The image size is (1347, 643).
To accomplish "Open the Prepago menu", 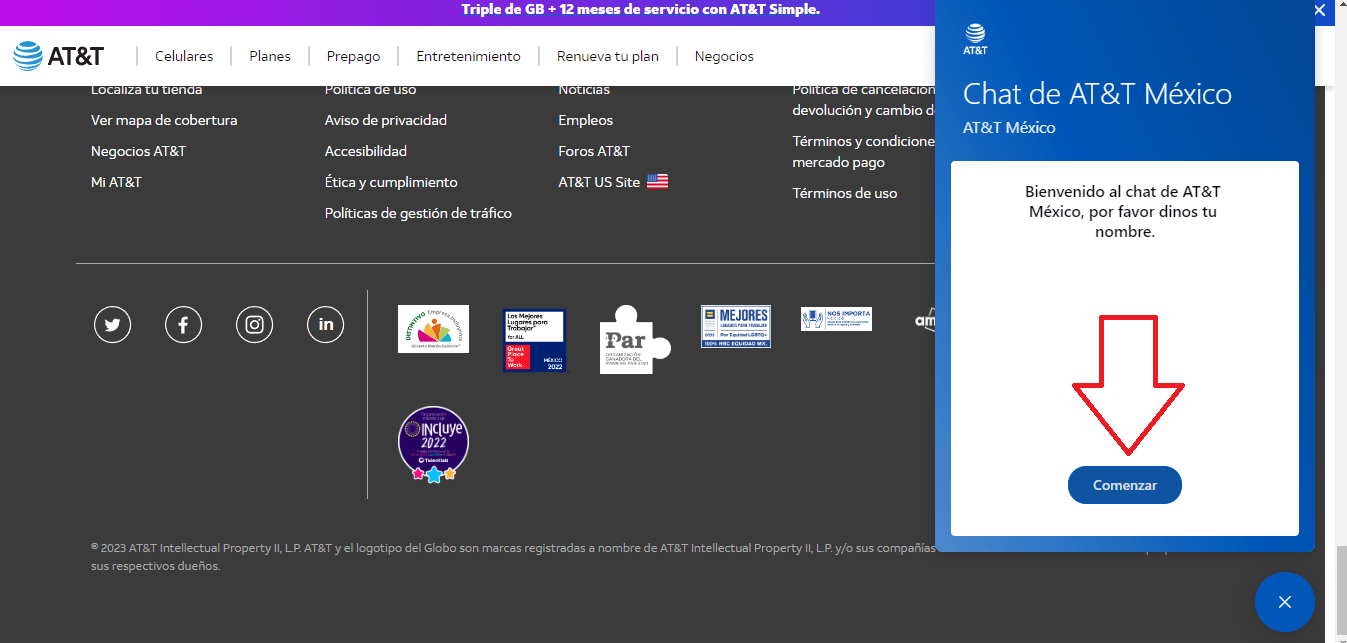I will pos(353,56).
